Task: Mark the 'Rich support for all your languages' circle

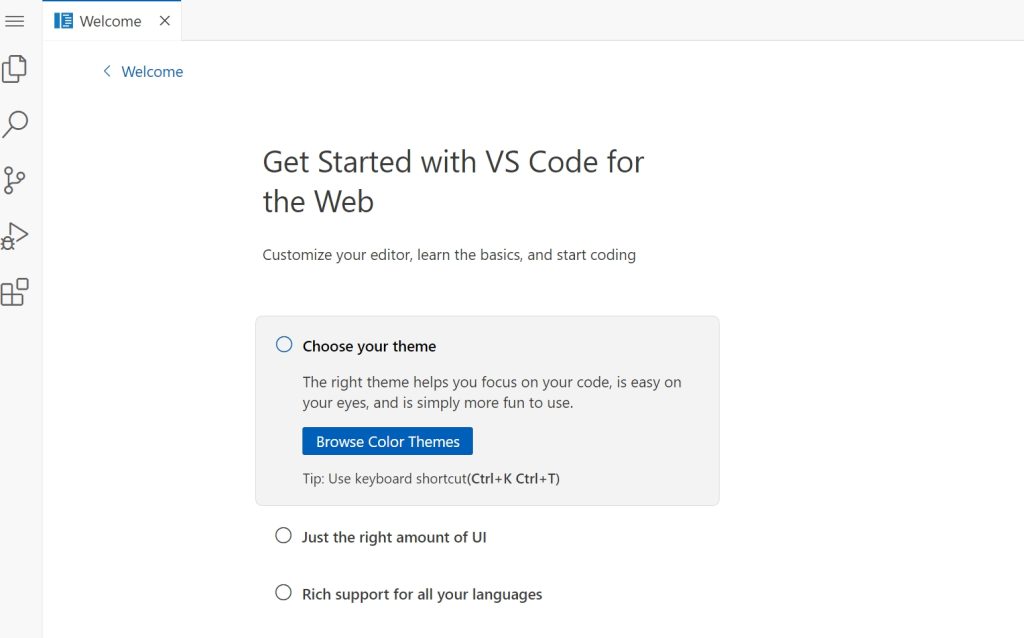Action: click(x=283, y=593)
